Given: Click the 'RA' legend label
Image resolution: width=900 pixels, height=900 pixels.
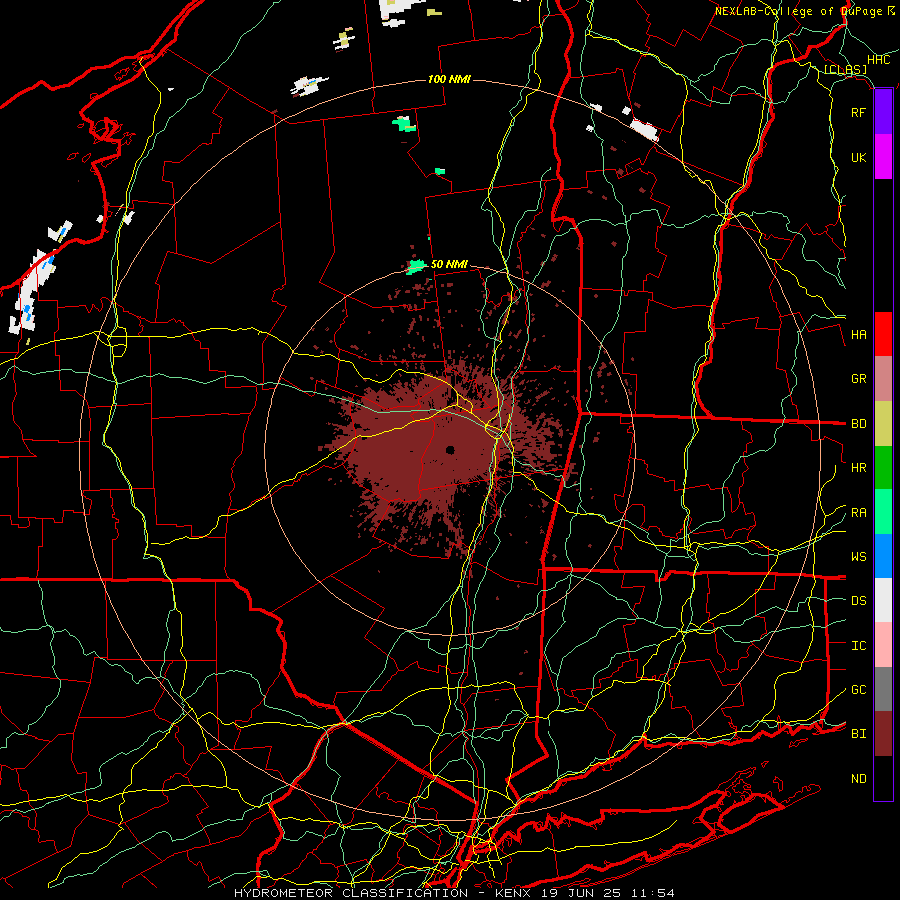Looking at the screenshot, I should [x=858, y=513].
